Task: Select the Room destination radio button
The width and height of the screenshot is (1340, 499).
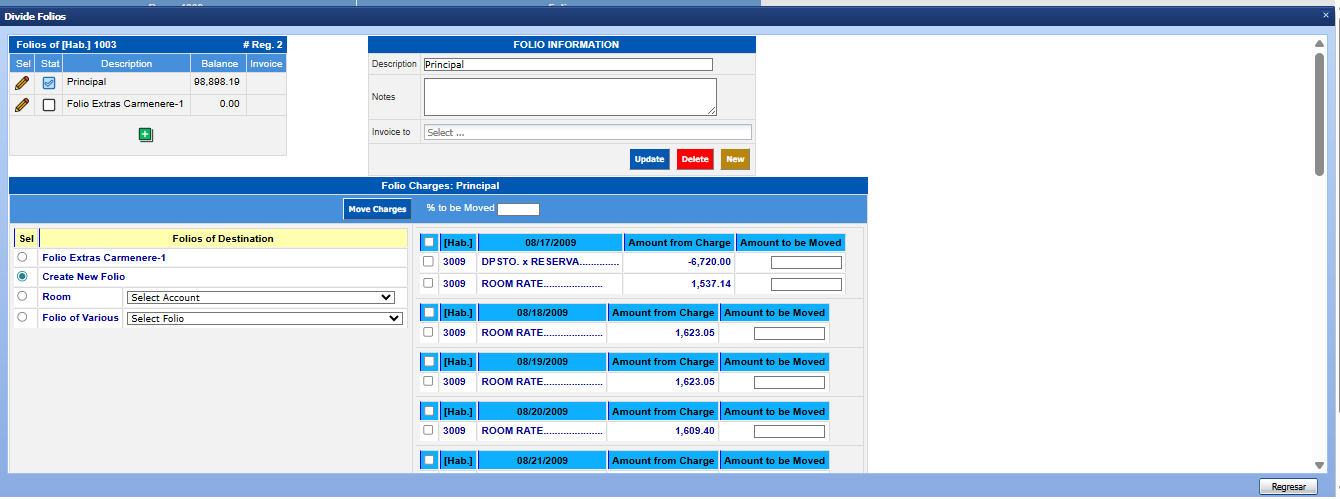Action: click(x=22, y=297)
